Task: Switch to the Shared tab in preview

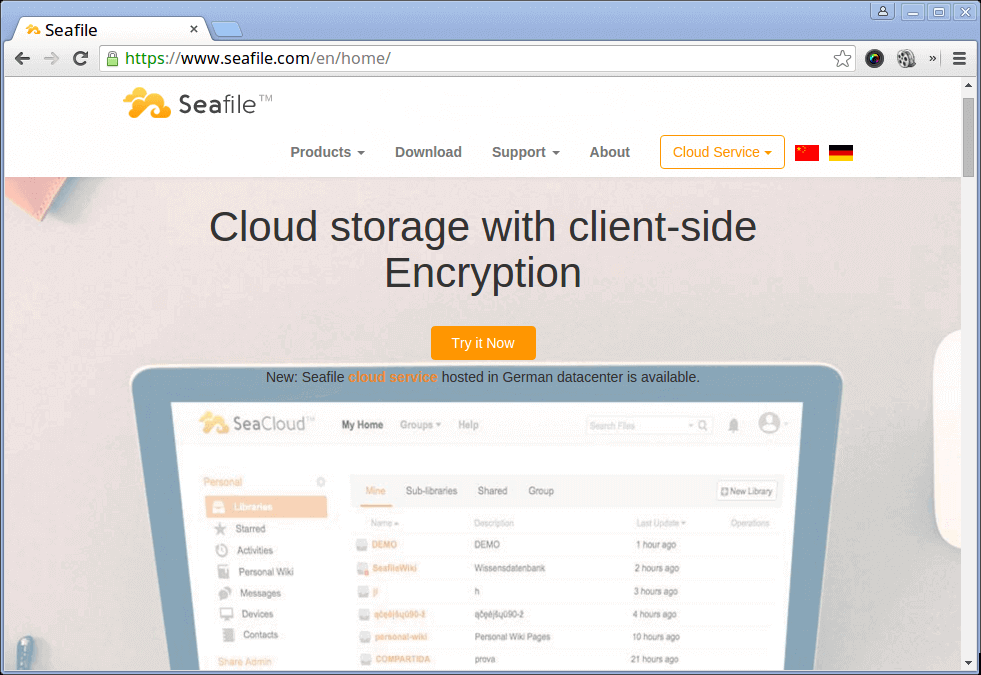Action: 492,491
